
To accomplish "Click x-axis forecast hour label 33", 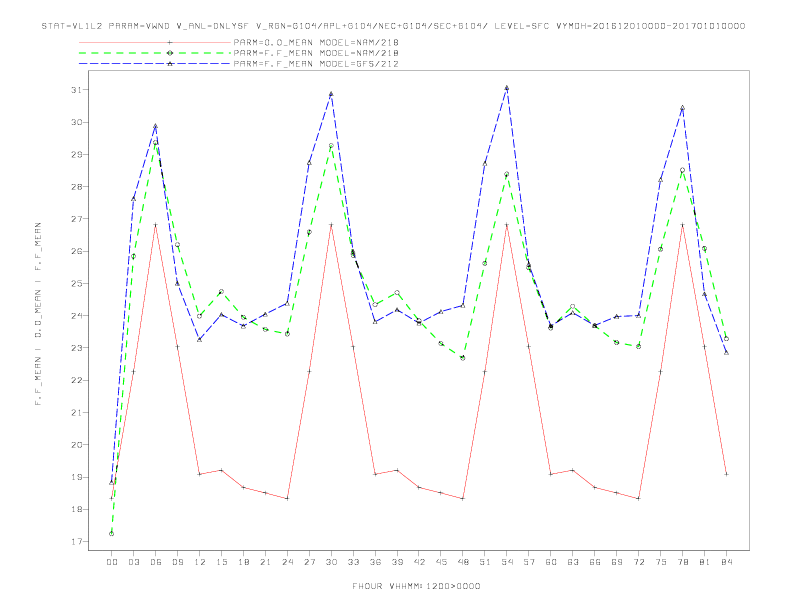I will [353, 562].
